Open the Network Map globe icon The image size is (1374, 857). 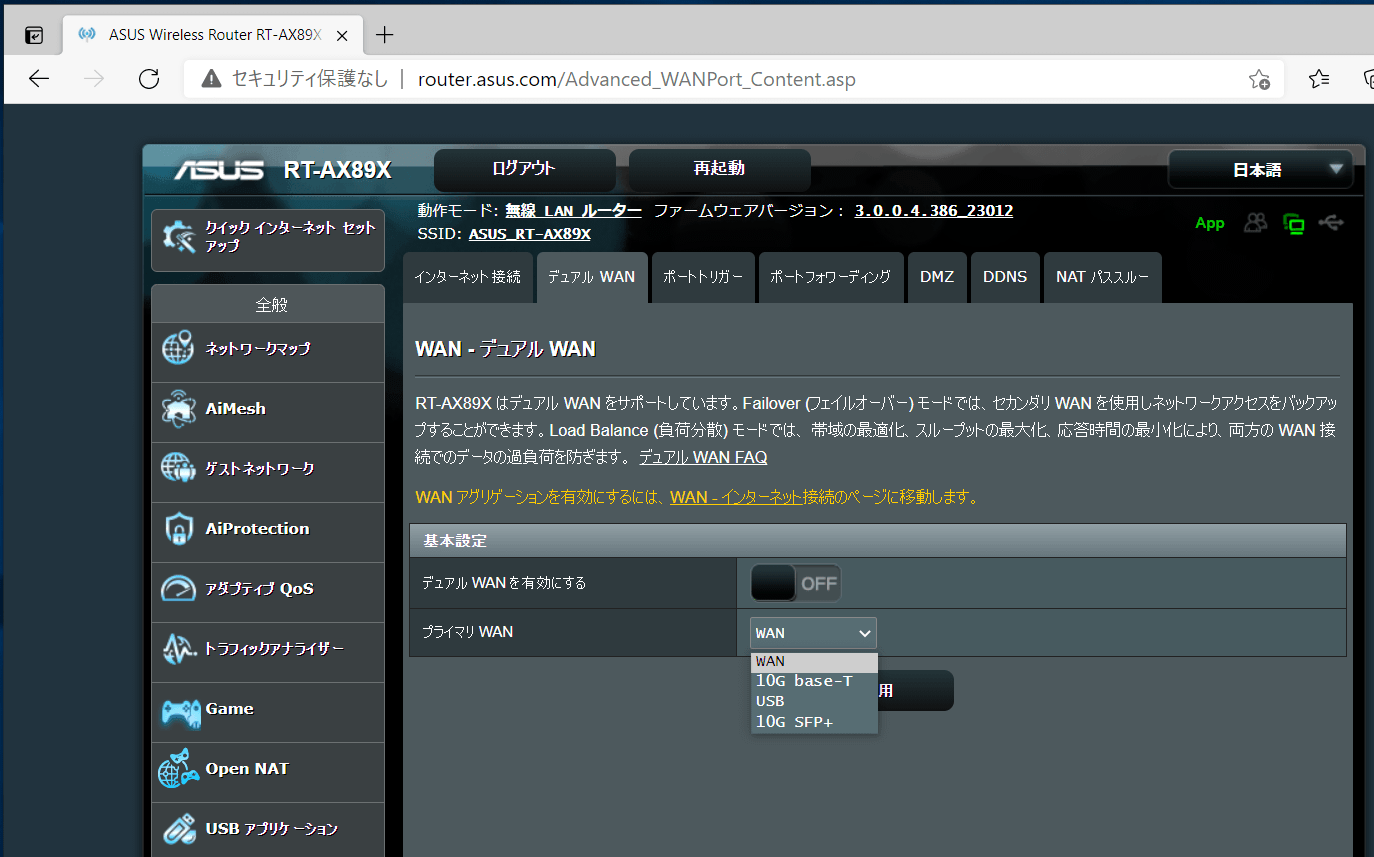(178, 349)
